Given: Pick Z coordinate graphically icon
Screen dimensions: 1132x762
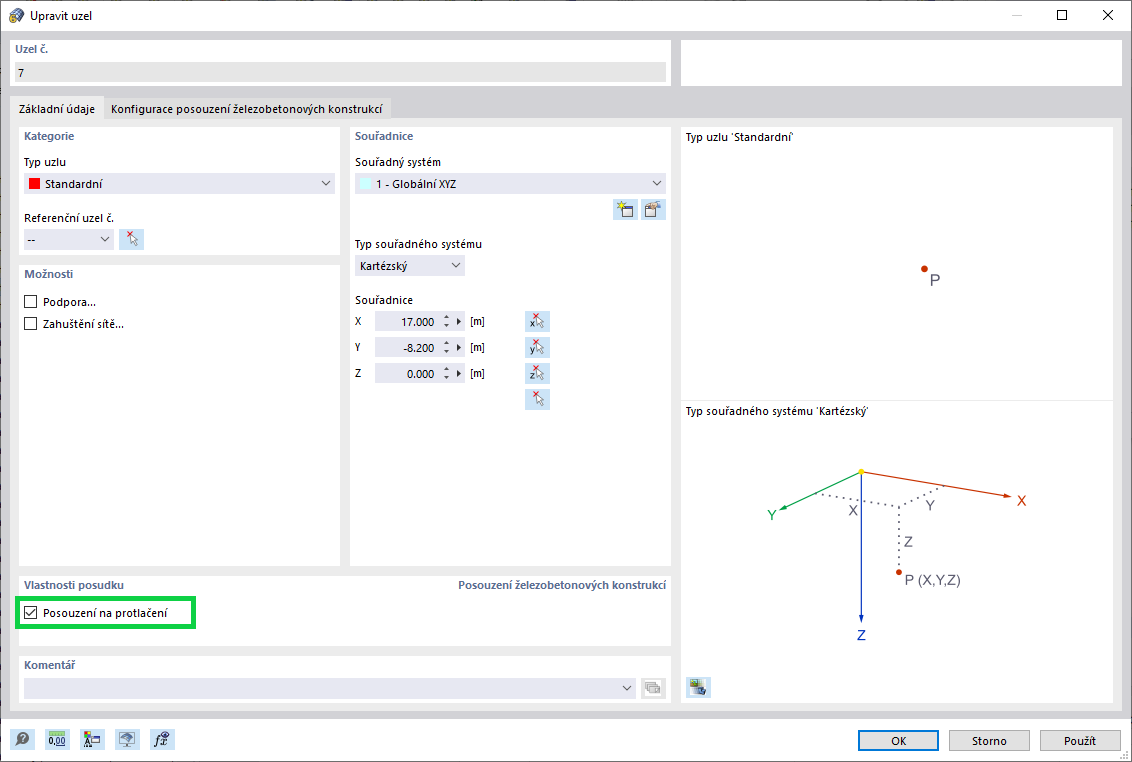Looking at the screenshot, I should [x=537, y=373].
